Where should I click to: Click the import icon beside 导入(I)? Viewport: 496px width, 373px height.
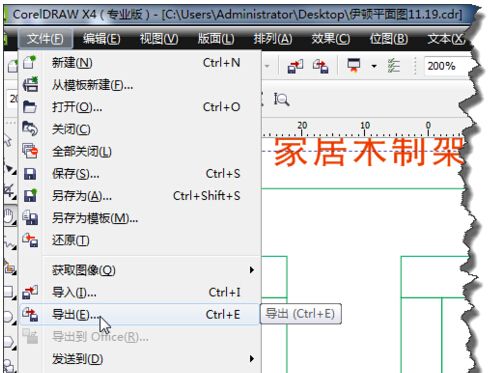(x=30, y=292)
